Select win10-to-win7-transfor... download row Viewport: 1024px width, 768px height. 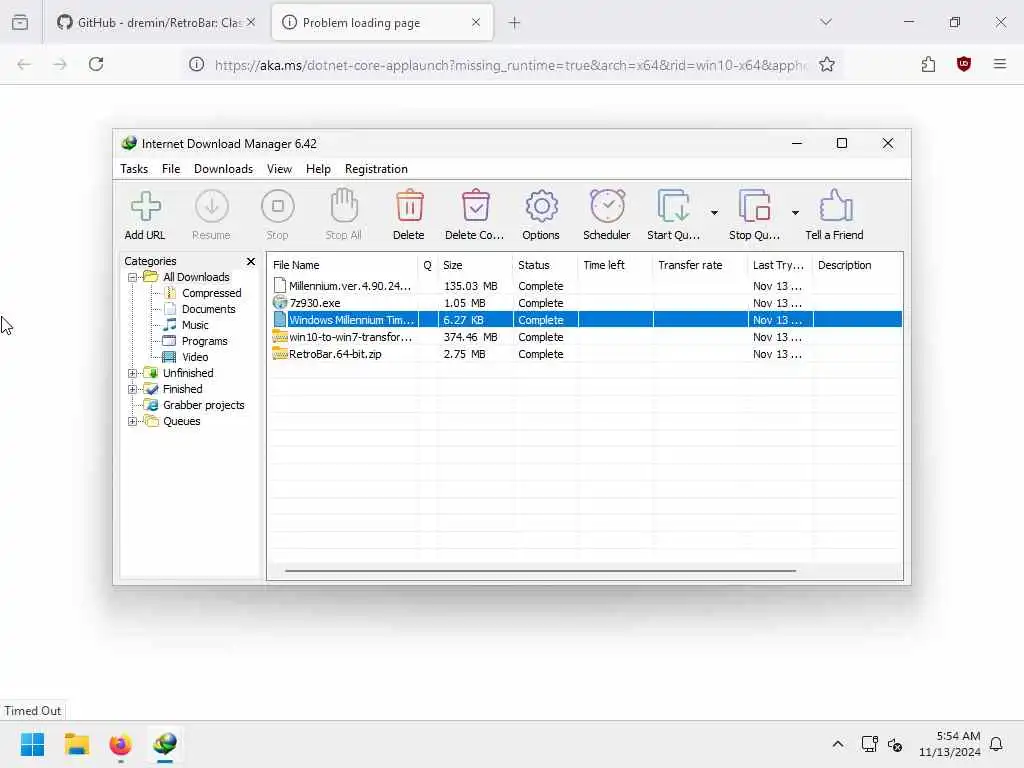point(585,337)
